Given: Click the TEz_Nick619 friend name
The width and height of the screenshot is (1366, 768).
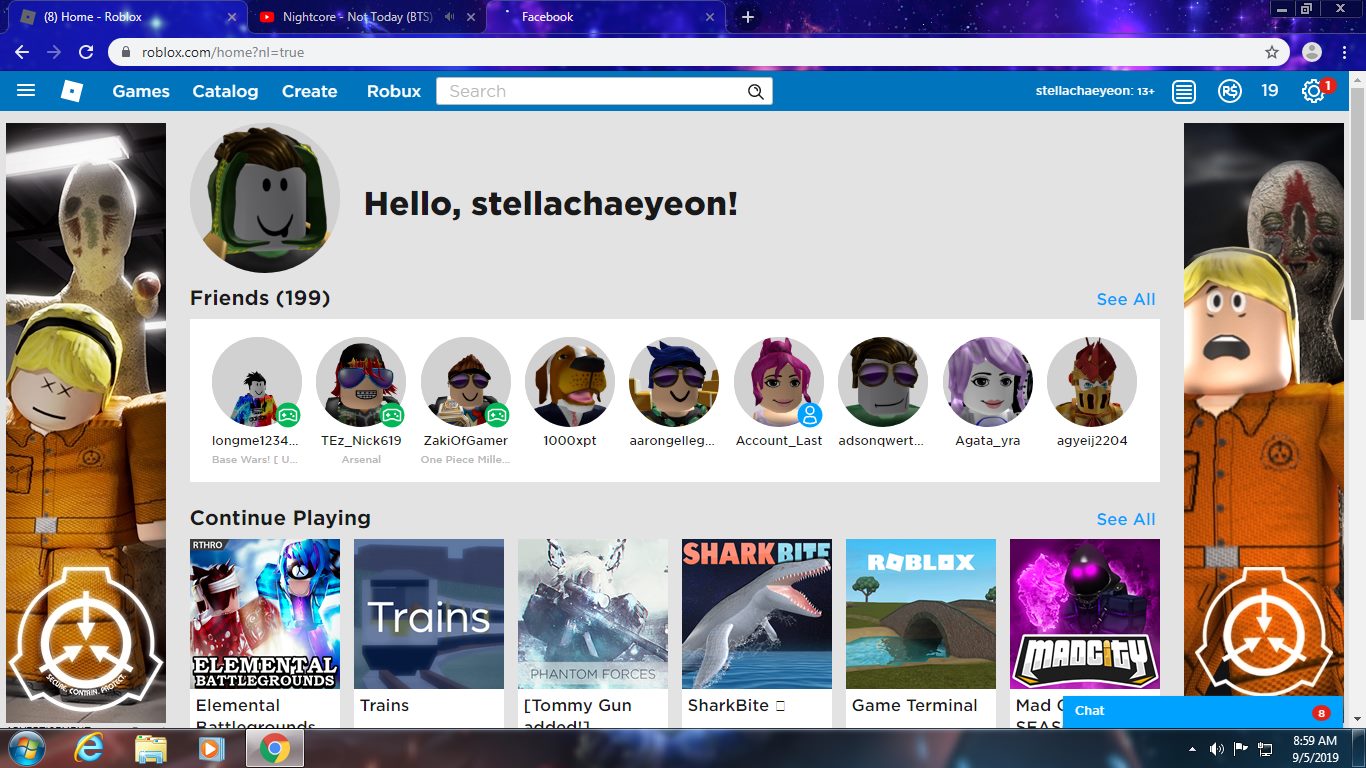Looking at the screenshot, I should tap(361, 440).
